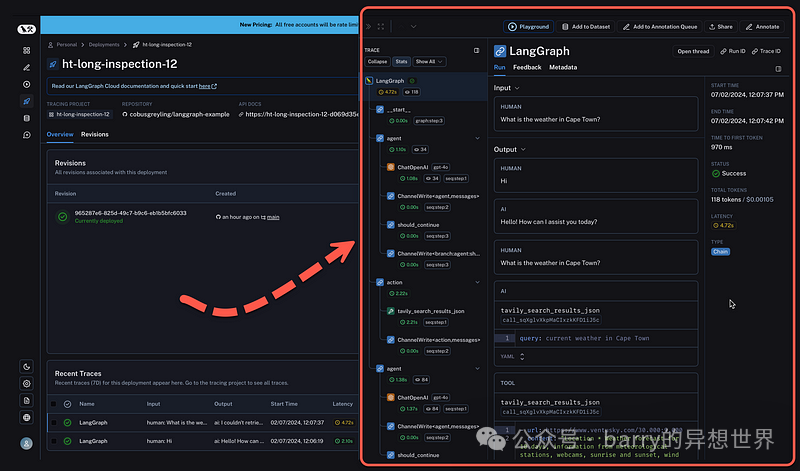Open the ht-long-inspection-12 tracing project chip

click(79, 114)
